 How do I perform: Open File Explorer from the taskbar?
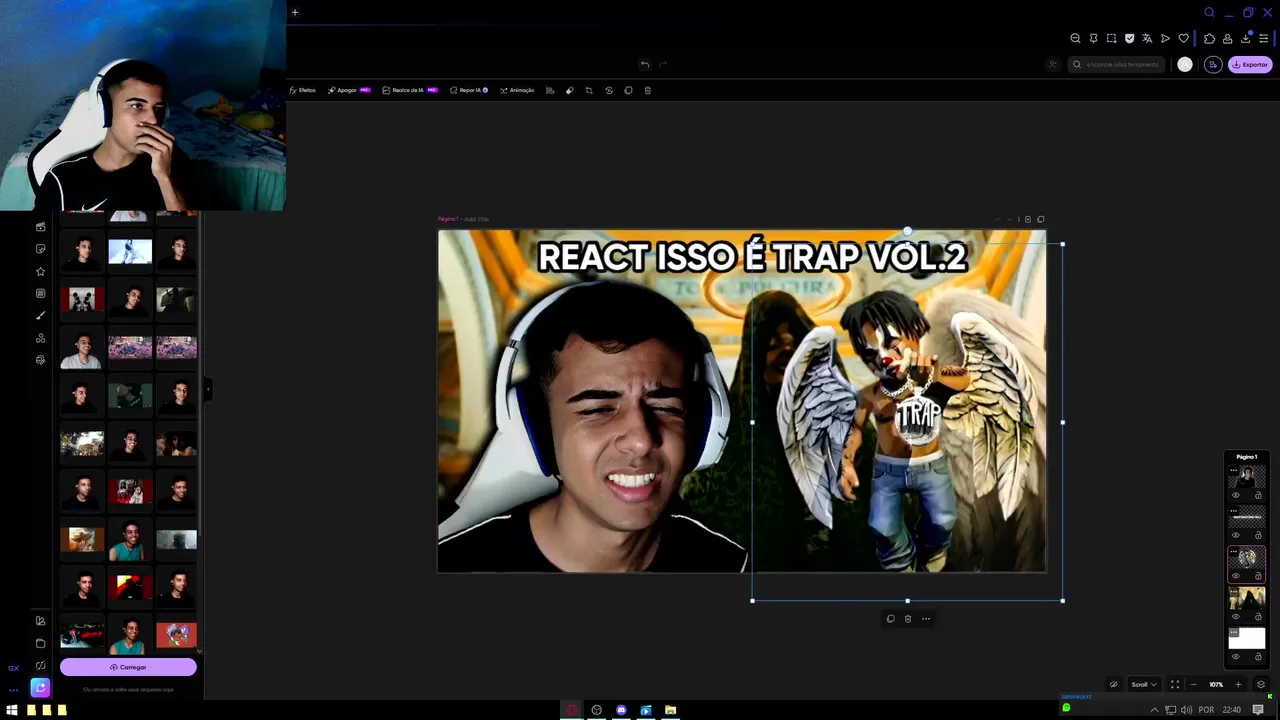(670, 710)
